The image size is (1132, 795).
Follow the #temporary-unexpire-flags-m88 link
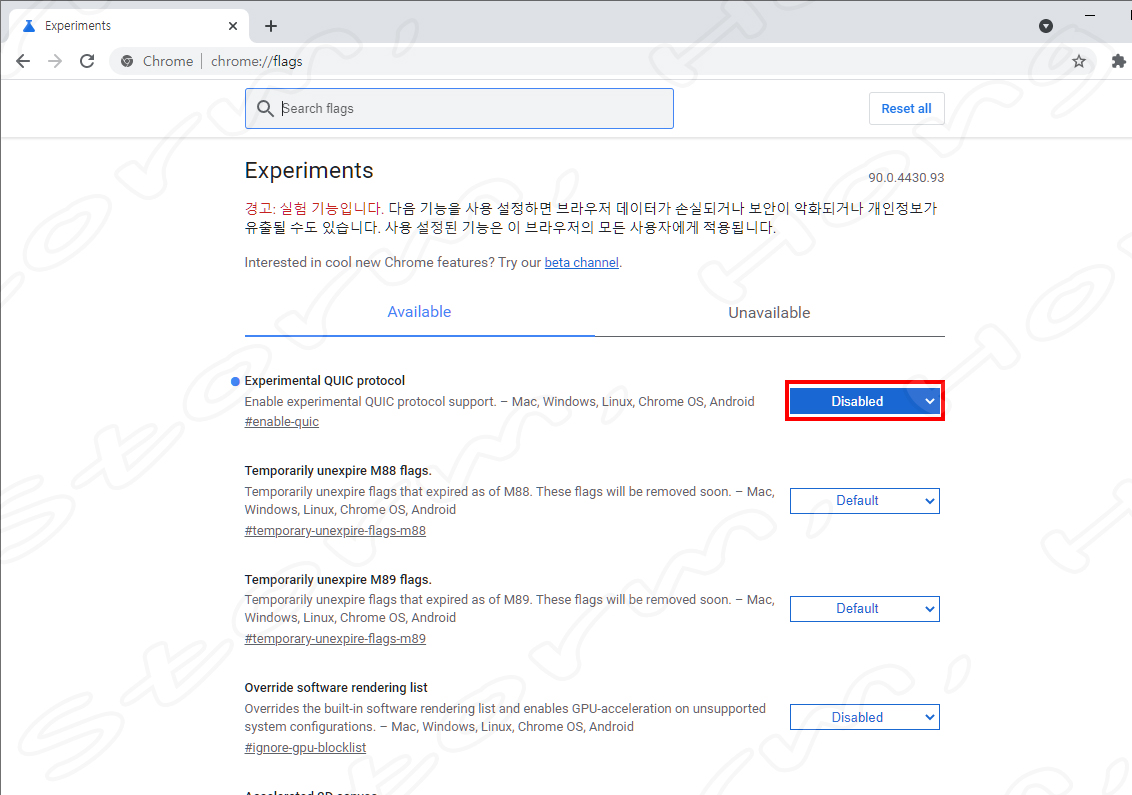pyautogui.click(x=335, y=531)
